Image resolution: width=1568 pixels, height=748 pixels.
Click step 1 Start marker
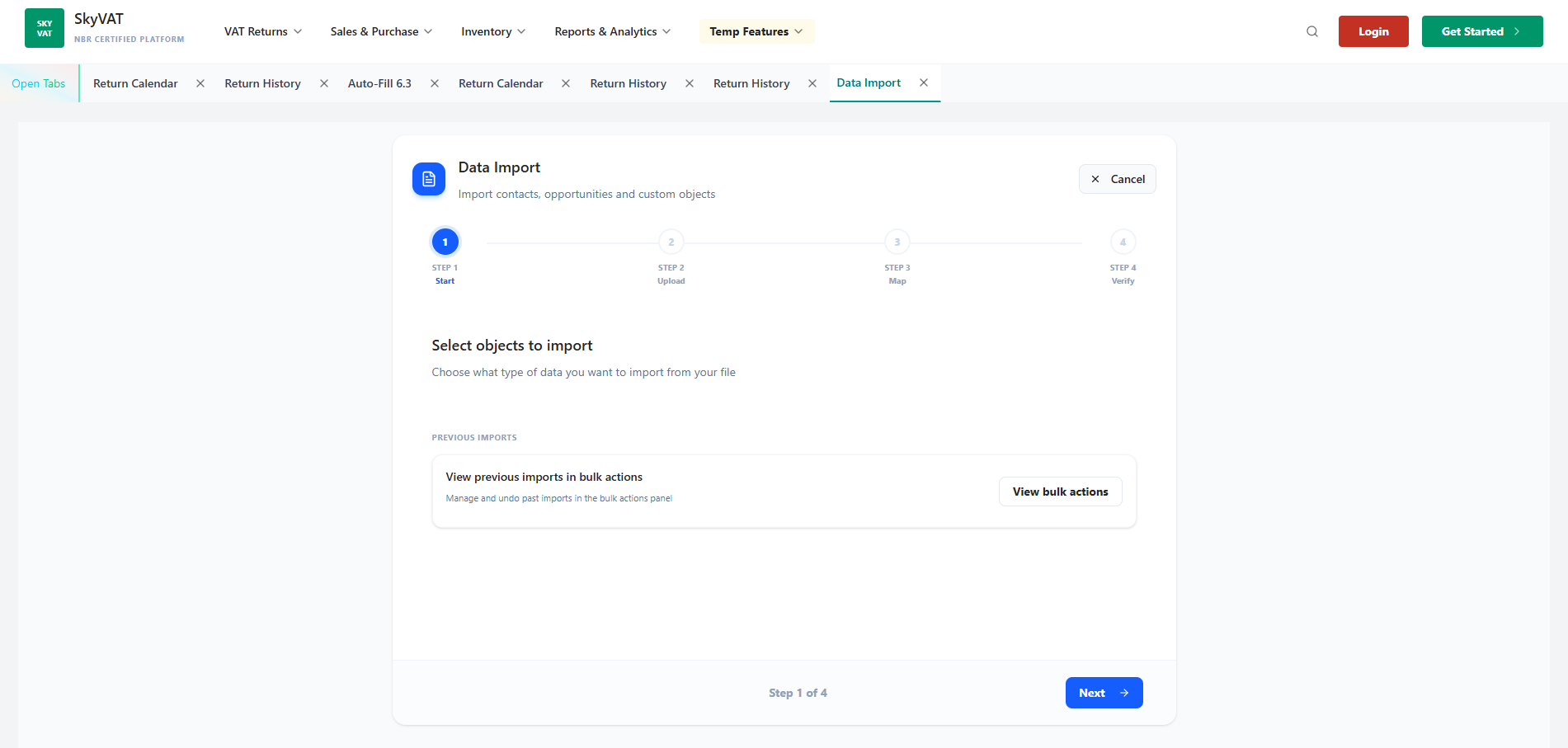pos(445,242)
